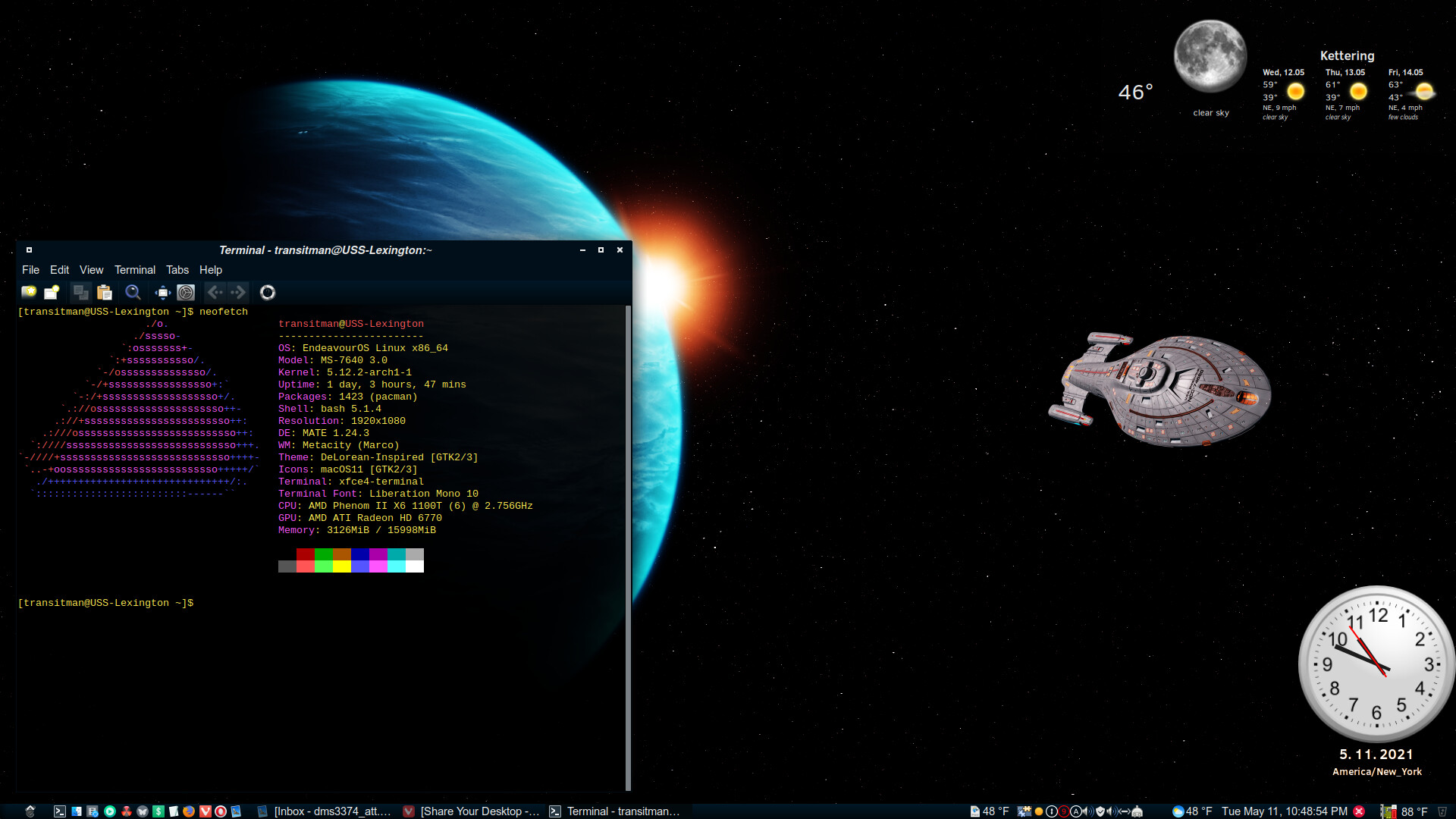Image resolution: width=1456 pixels, height=819 pixels.
Task: Open the terminal Search magnifier
Action: pyautogui.click(x=133, y=292)
